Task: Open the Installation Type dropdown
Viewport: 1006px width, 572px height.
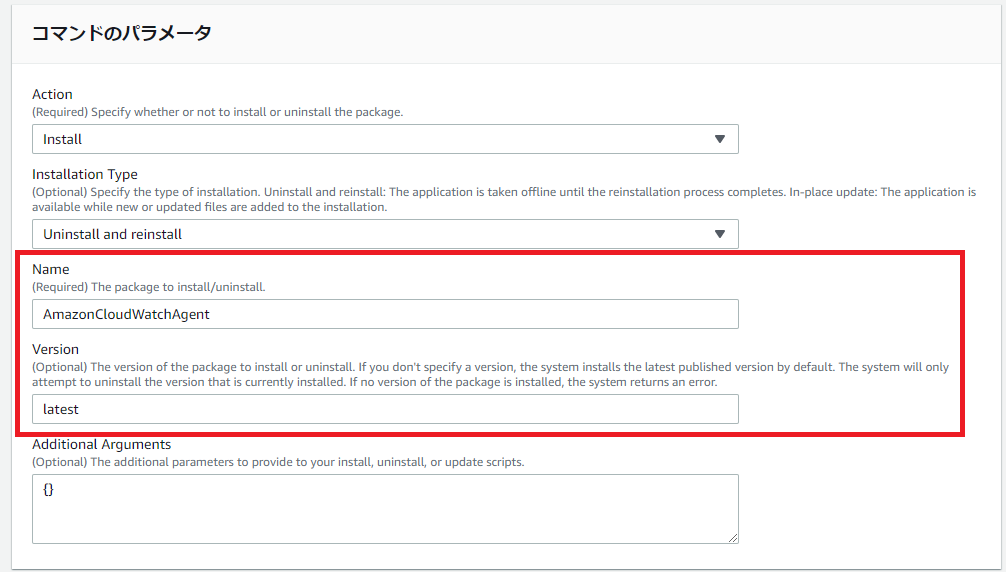Action: click(385, 234)
